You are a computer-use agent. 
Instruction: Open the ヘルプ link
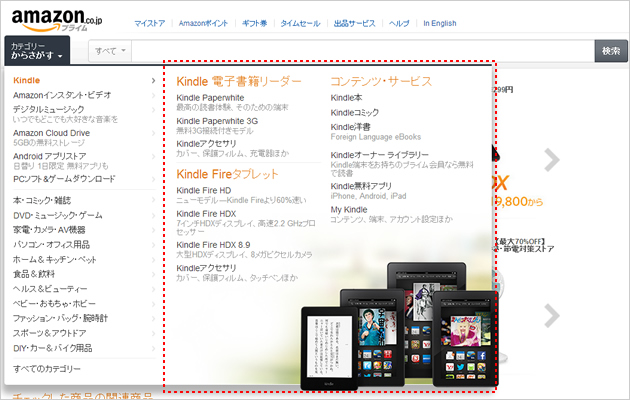coord(399,23)
